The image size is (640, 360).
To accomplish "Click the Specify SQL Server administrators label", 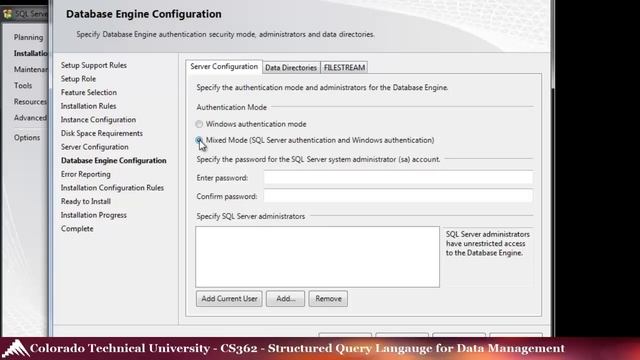I will 251,216.
